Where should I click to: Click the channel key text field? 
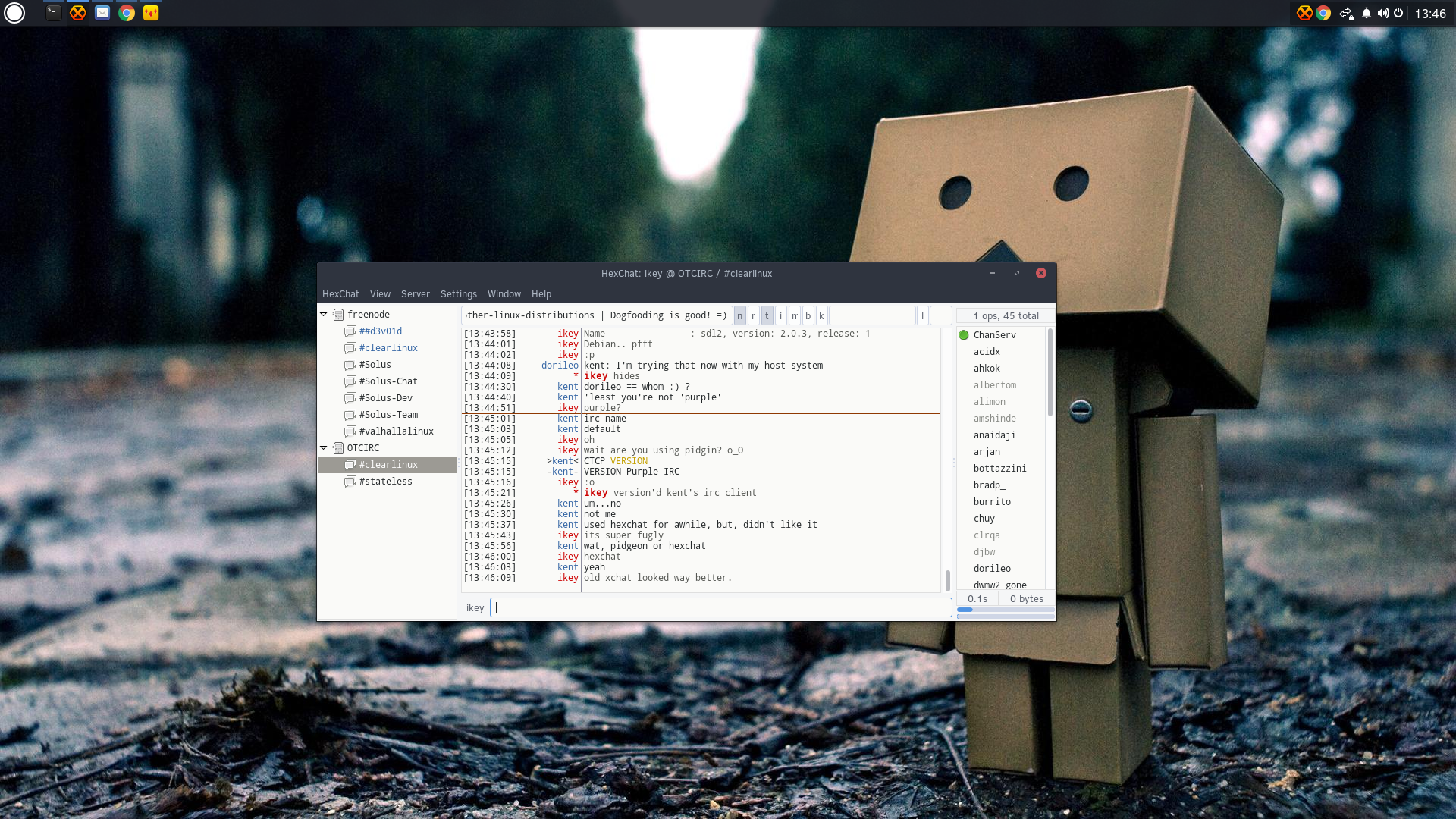click(872, 315)
